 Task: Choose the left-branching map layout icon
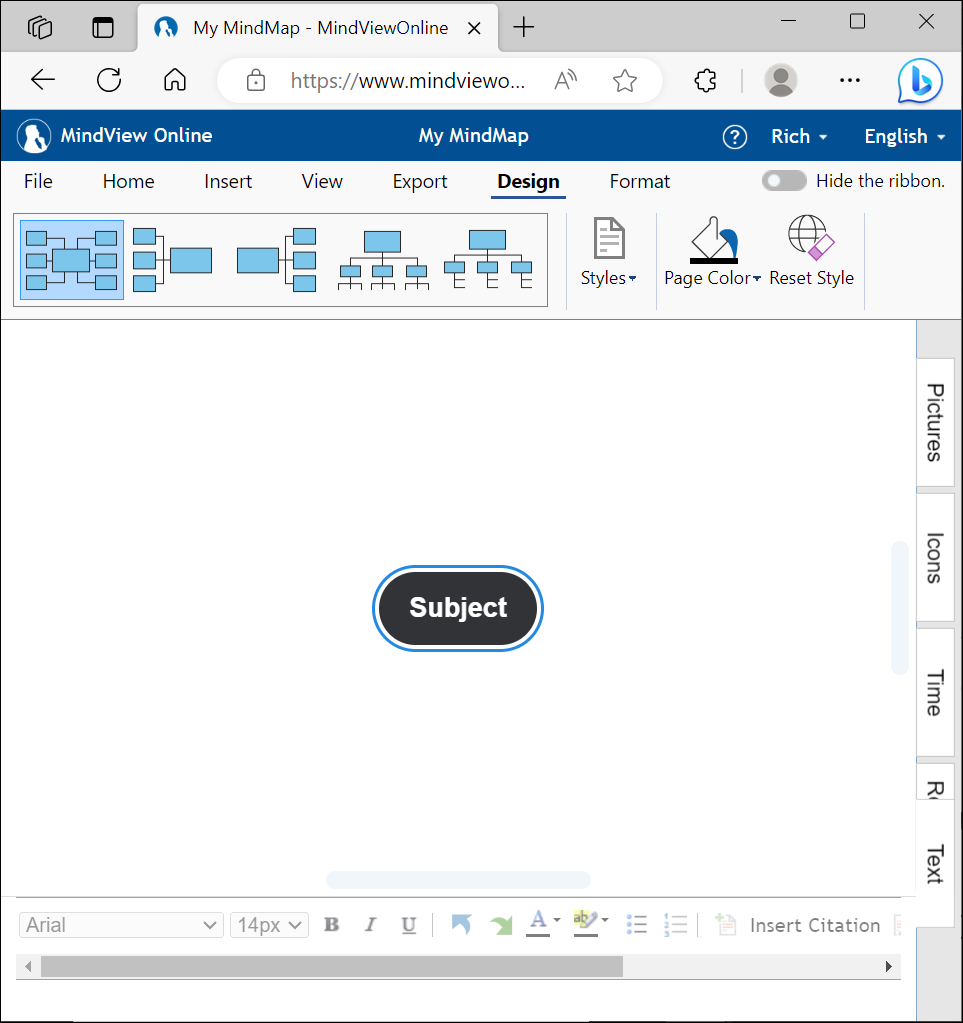pyautogui.click(x=172, y=260)
